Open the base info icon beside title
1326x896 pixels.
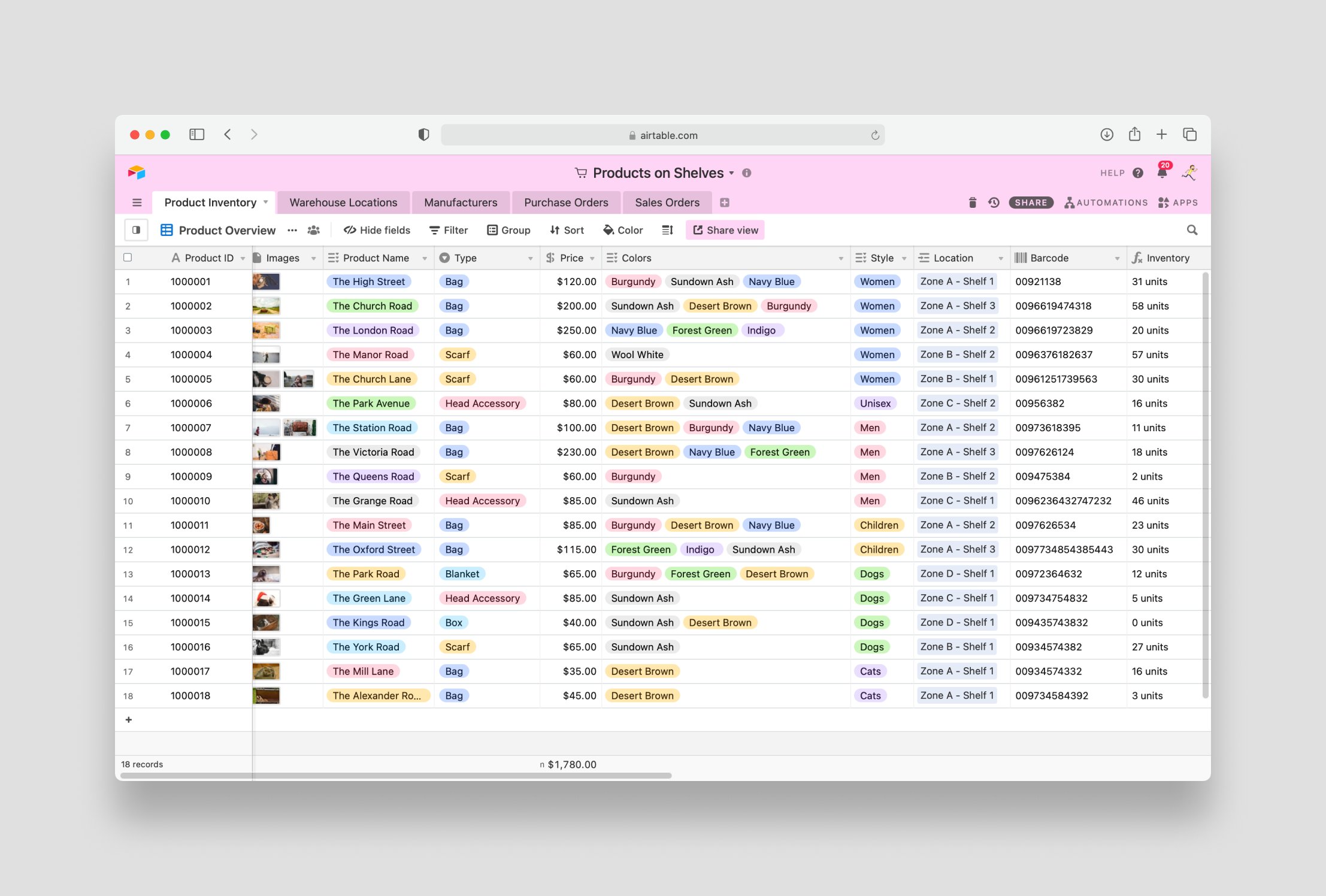point(746,173)
